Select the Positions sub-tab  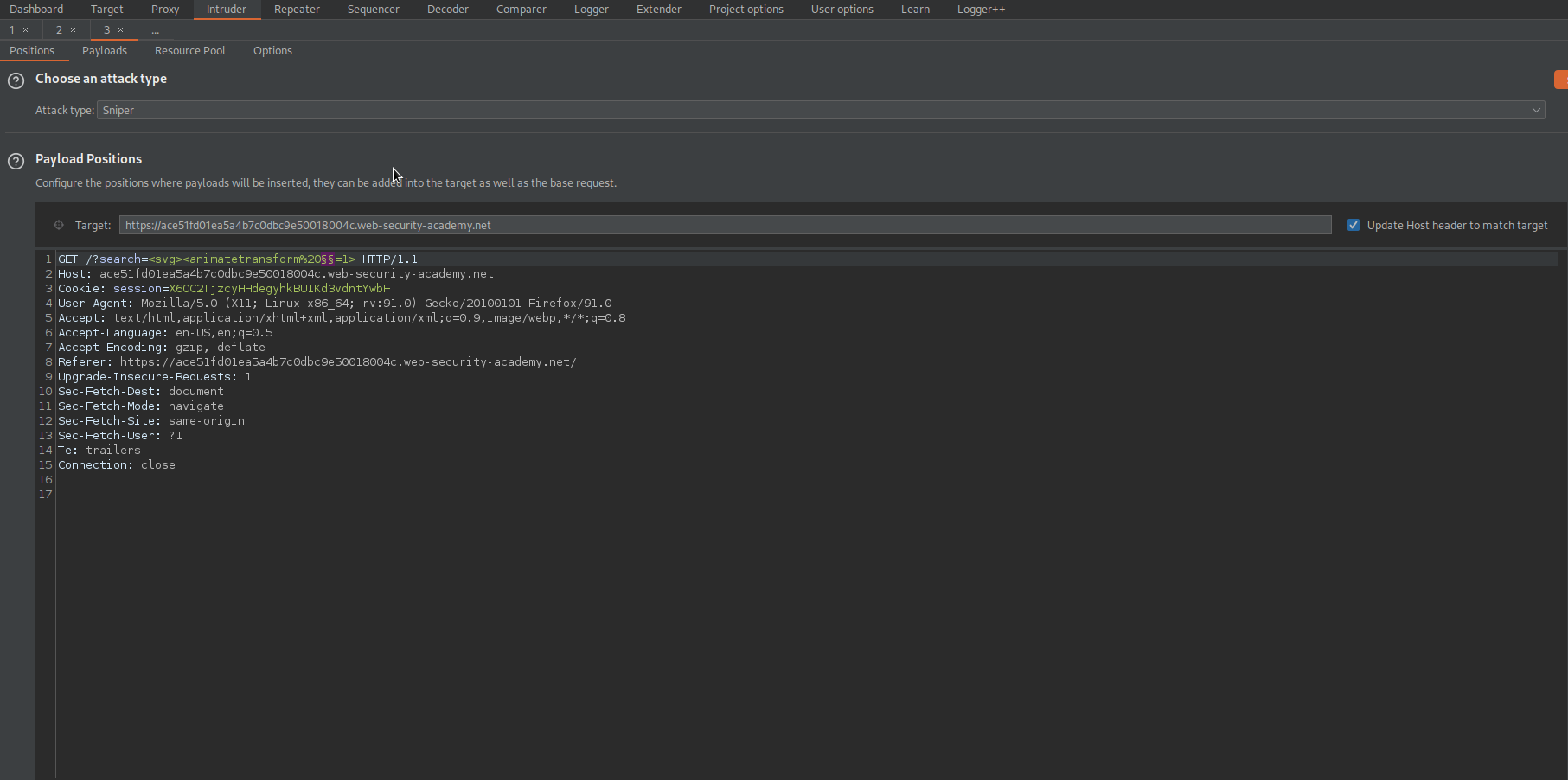32,51
